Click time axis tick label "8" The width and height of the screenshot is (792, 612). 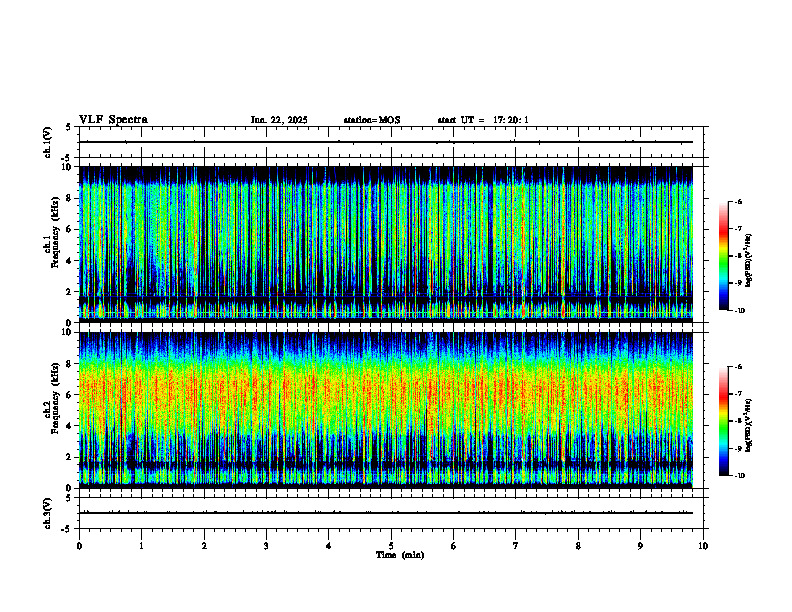click(x=578, y=546)
